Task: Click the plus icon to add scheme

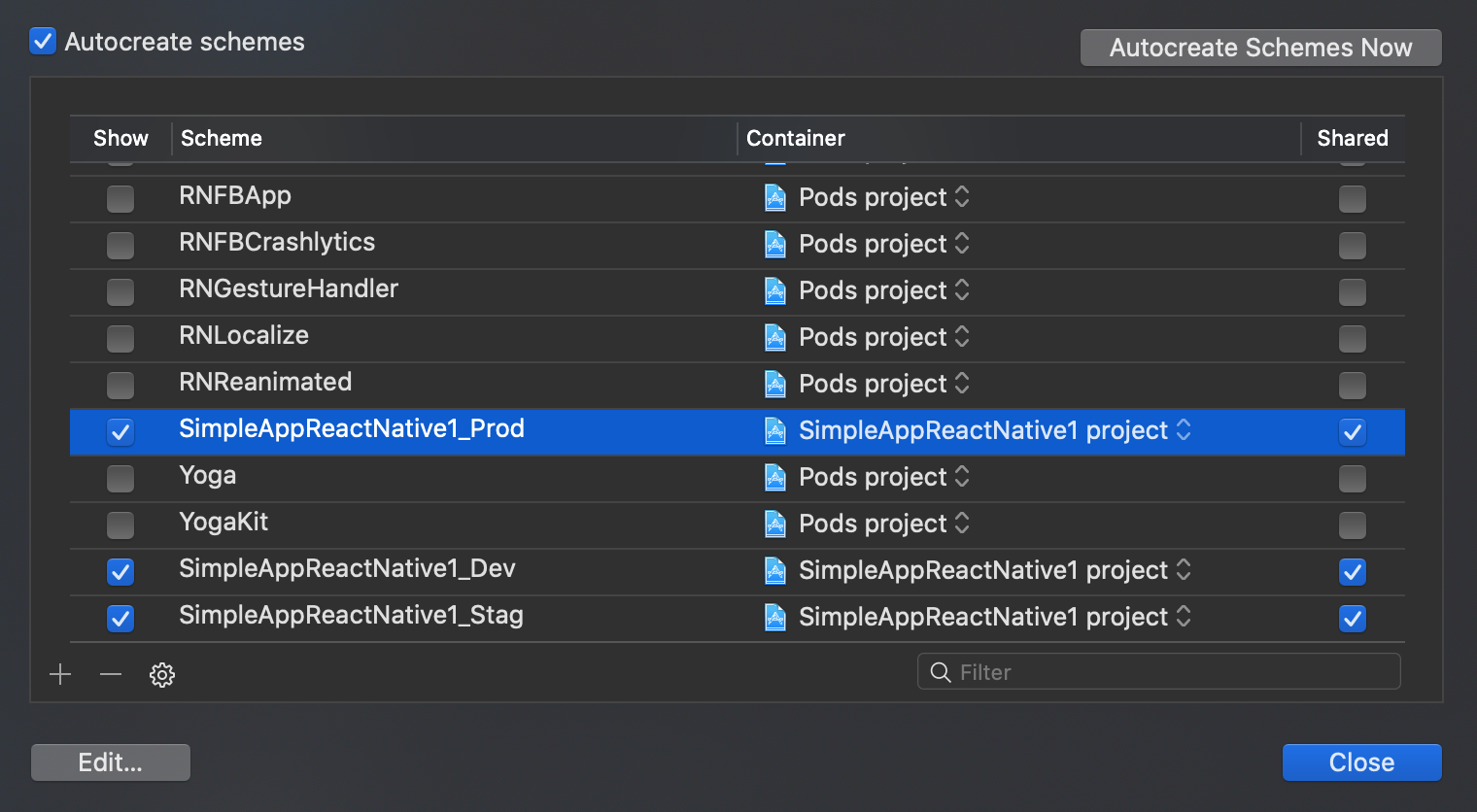Action: pos(60,674)
